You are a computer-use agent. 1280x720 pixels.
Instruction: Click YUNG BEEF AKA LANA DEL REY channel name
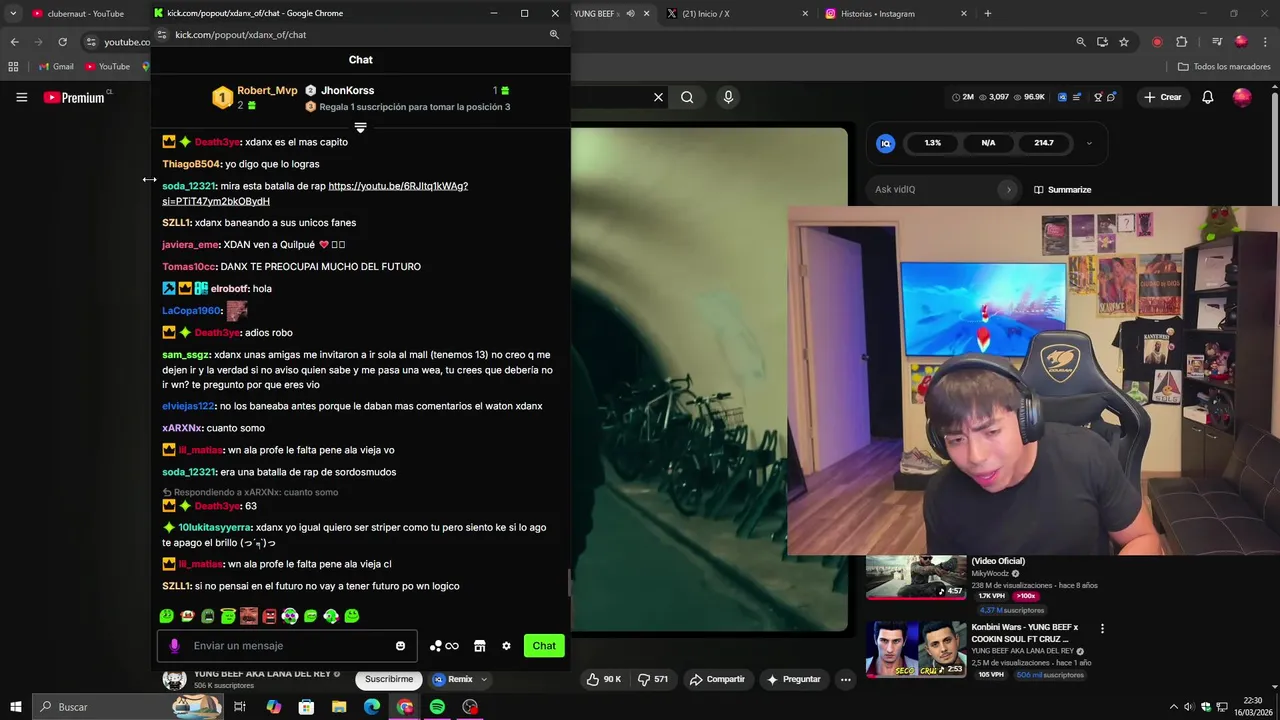262,674
